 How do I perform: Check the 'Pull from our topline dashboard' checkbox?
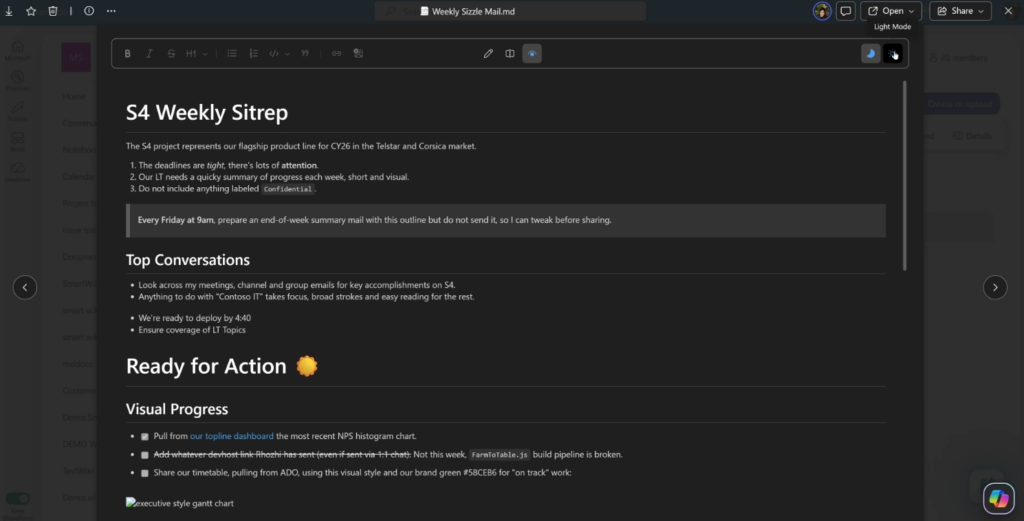[x=144, y=437]
